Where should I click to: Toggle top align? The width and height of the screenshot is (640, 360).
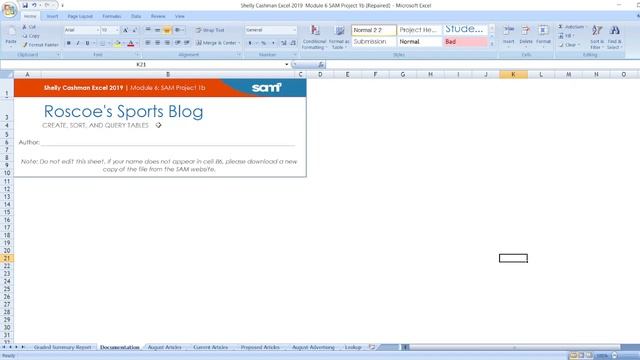tap(148, 30)
